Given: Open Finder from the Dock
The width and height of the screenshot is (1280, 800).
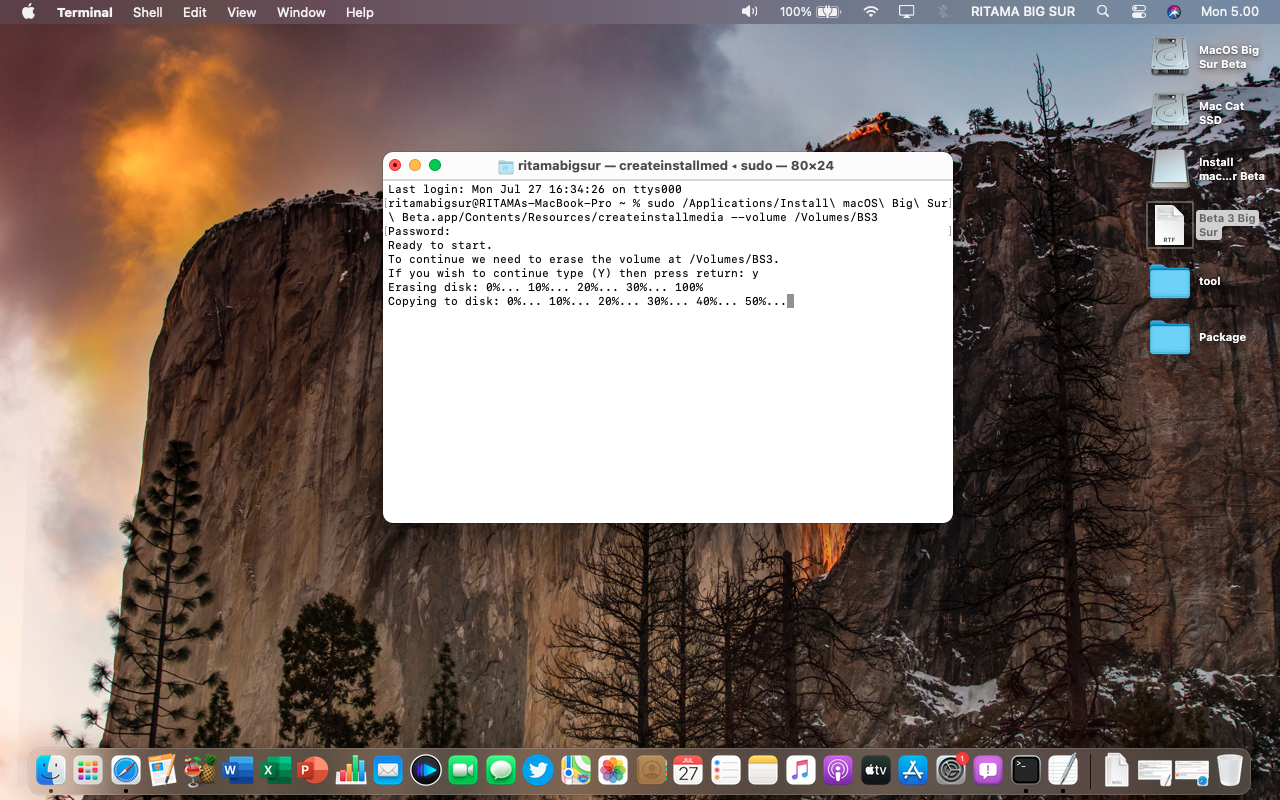Looking at the screenshot, I should tap(51, 770).
